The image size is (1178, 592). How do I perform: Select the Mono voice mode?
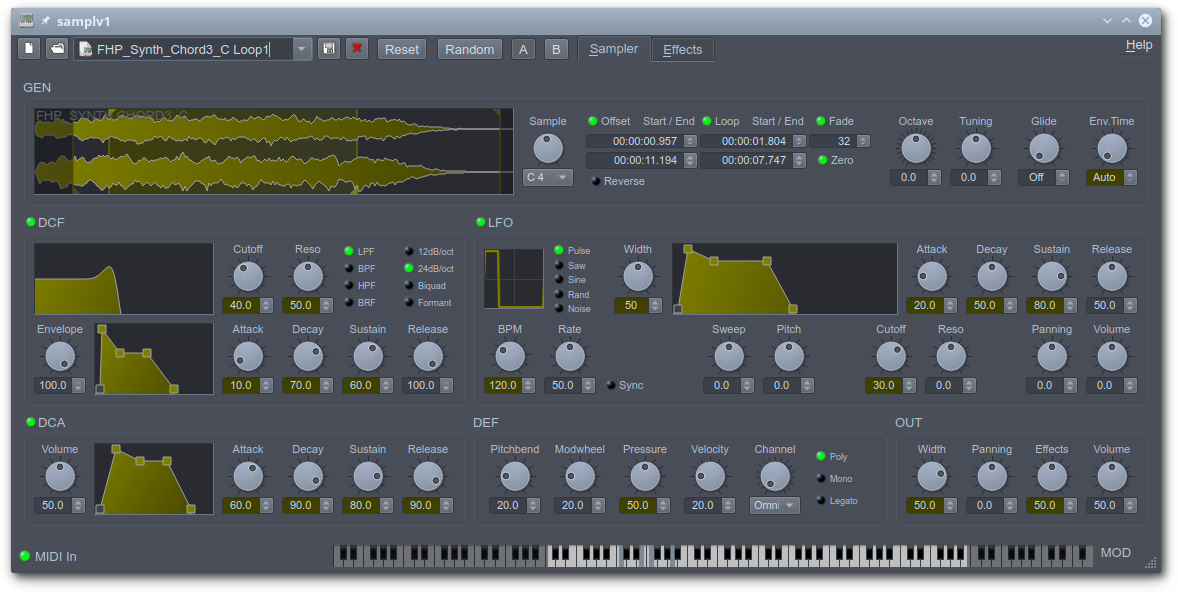pos(822,479)
